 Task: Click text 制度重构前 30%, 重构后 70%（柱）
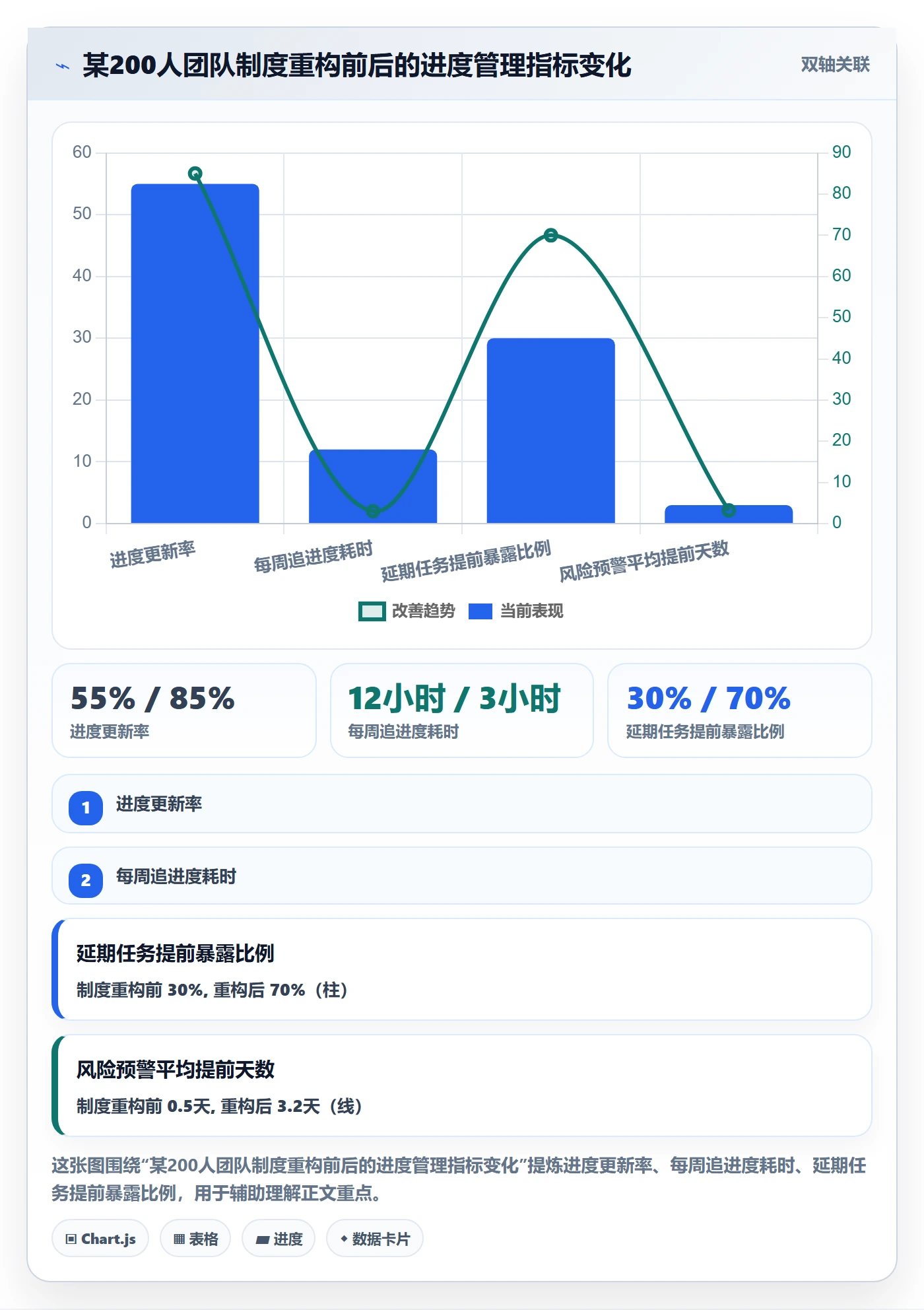212,990
